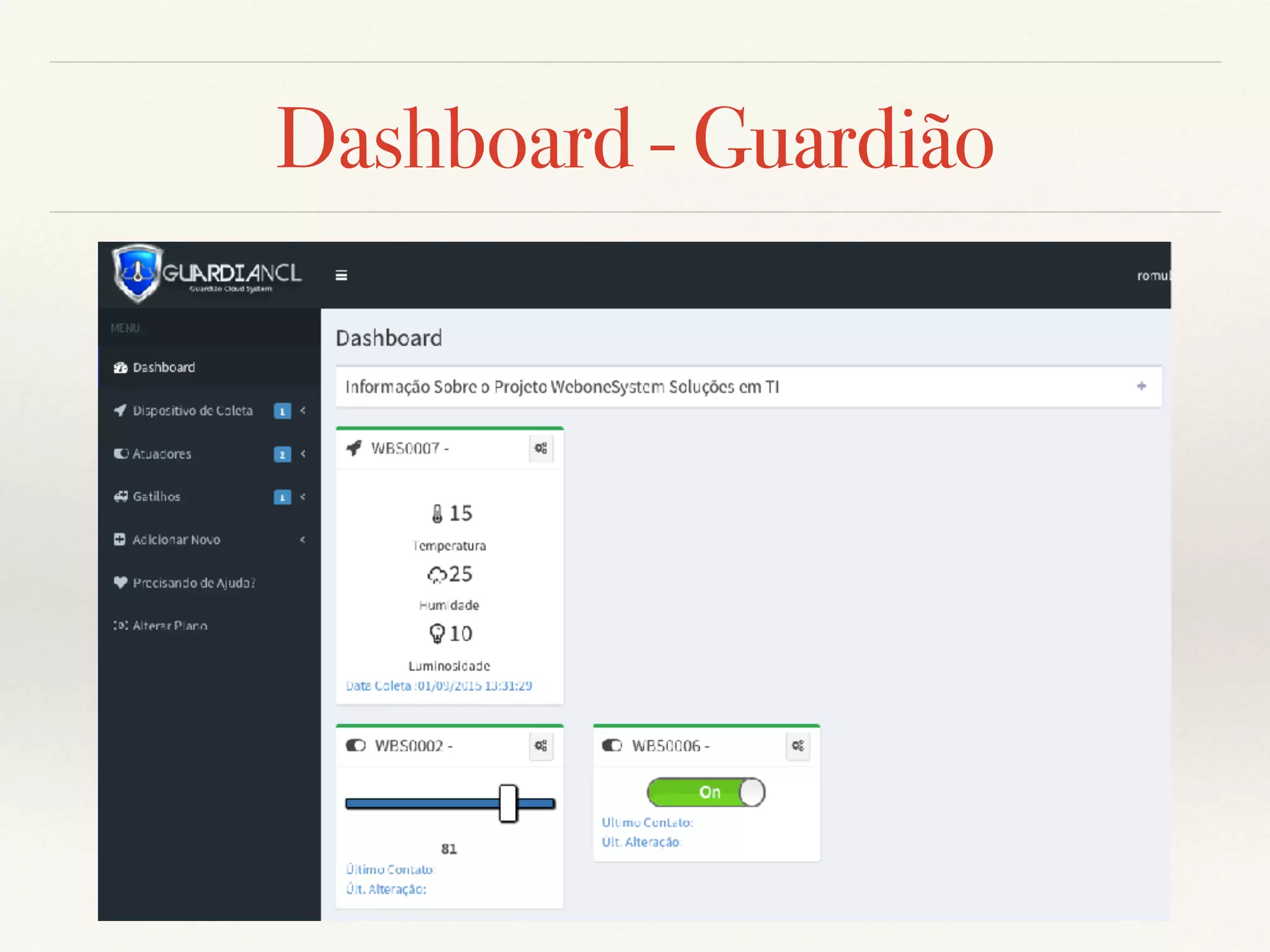Screen dimensions: 1270x952
Task: Open the Dashboard menu item
Action: coord(210,368)
